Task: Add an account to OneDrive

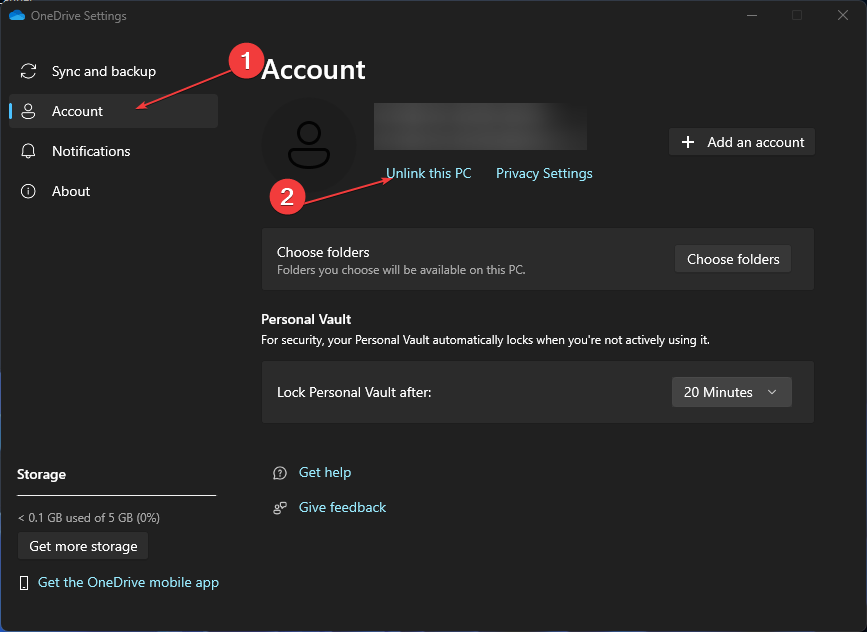Action: (x=741, y=141)
